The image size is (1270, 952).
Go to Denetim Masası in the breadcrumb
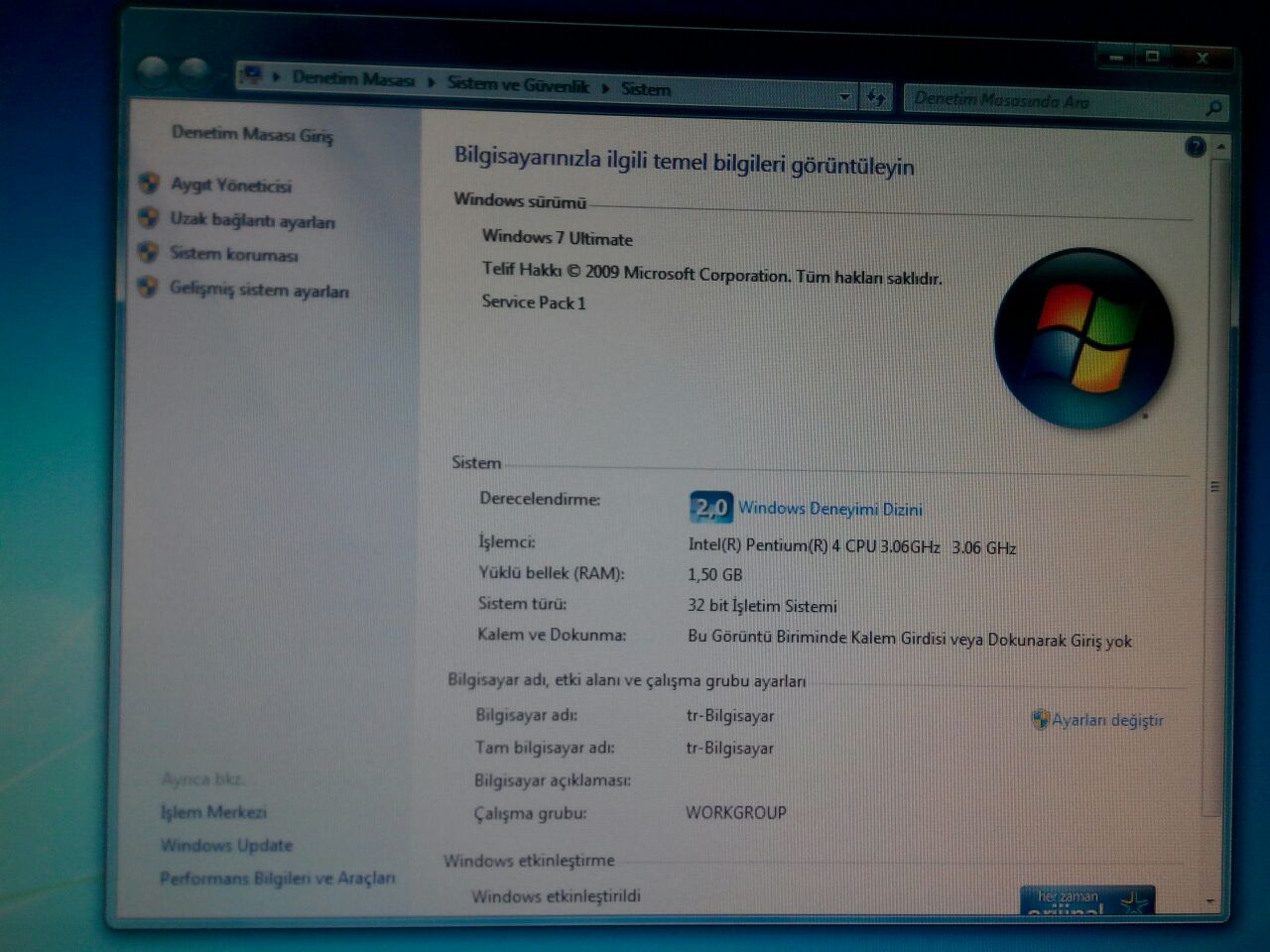tap(353, 78)
